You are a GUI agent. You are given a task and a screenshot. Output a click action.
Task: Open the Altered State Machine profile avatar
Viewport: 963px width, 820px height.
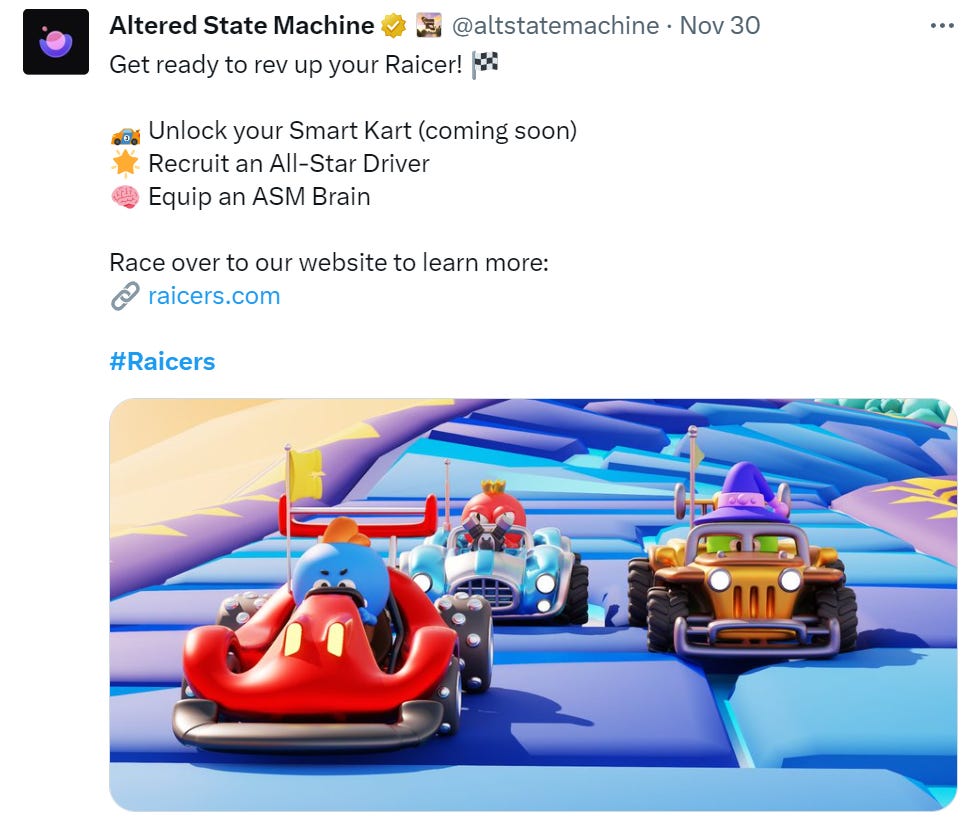(56, 42)
